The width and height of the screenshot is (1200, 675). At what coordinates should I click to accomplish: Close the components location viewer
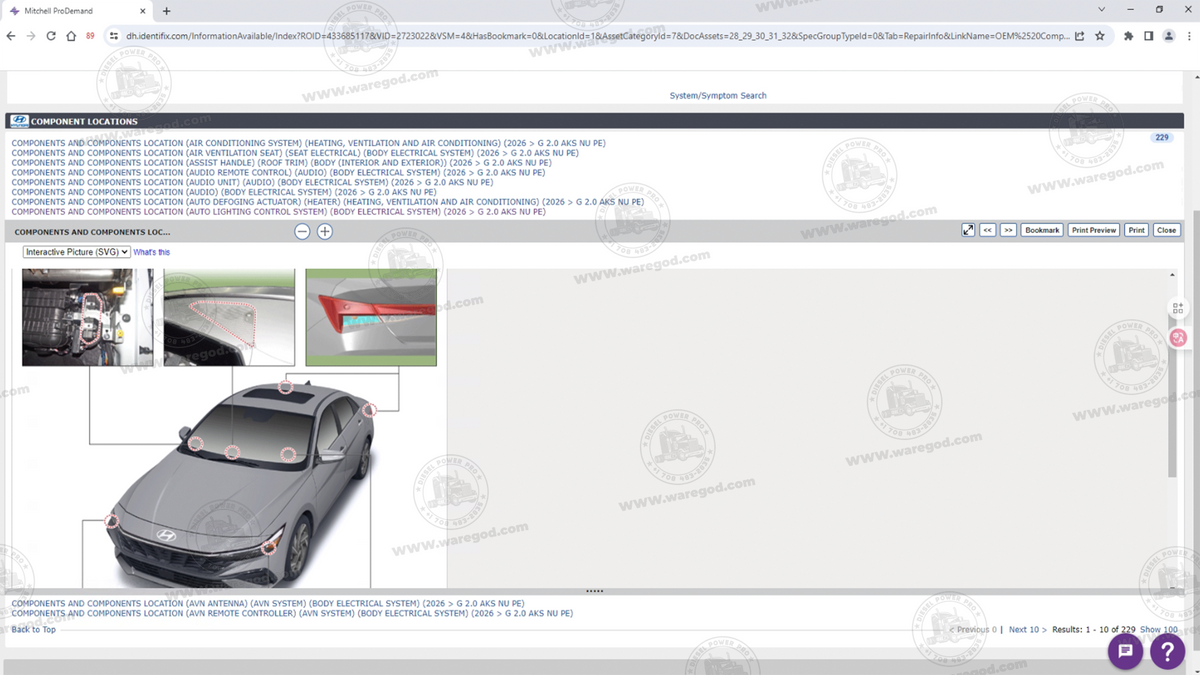(1166, 230)
